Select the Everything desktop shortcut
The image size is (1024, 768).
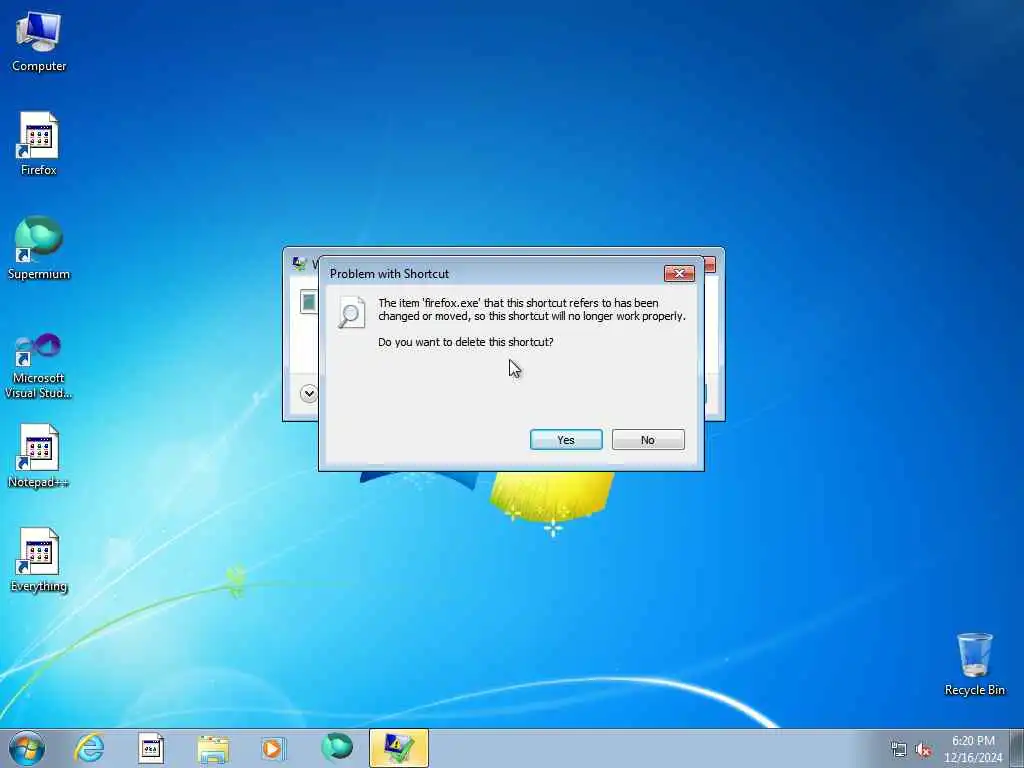coord(39,560)
